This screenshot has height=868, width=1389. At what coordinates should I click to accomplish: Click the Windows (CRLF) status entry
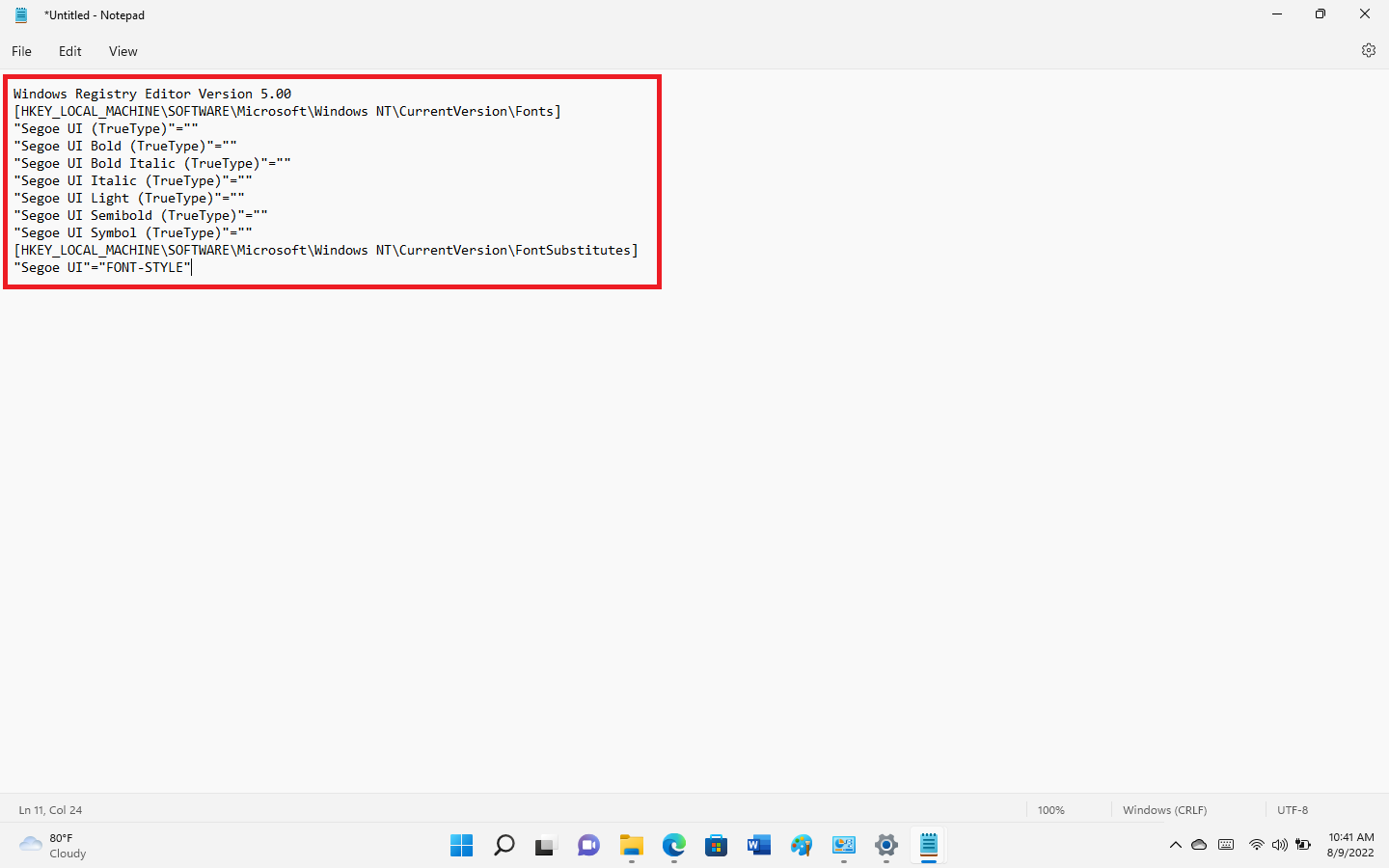click(x=1164, y=810)
